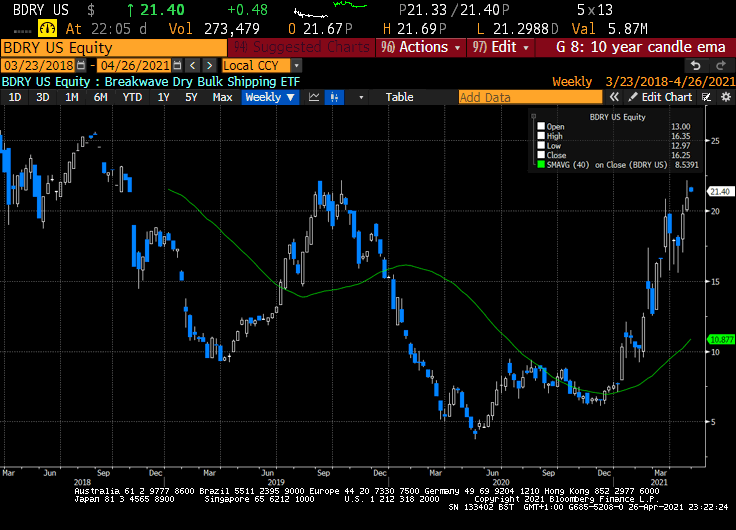Click the Weekly 3/23/2018-4/26/2021 range label

point(644,82)
